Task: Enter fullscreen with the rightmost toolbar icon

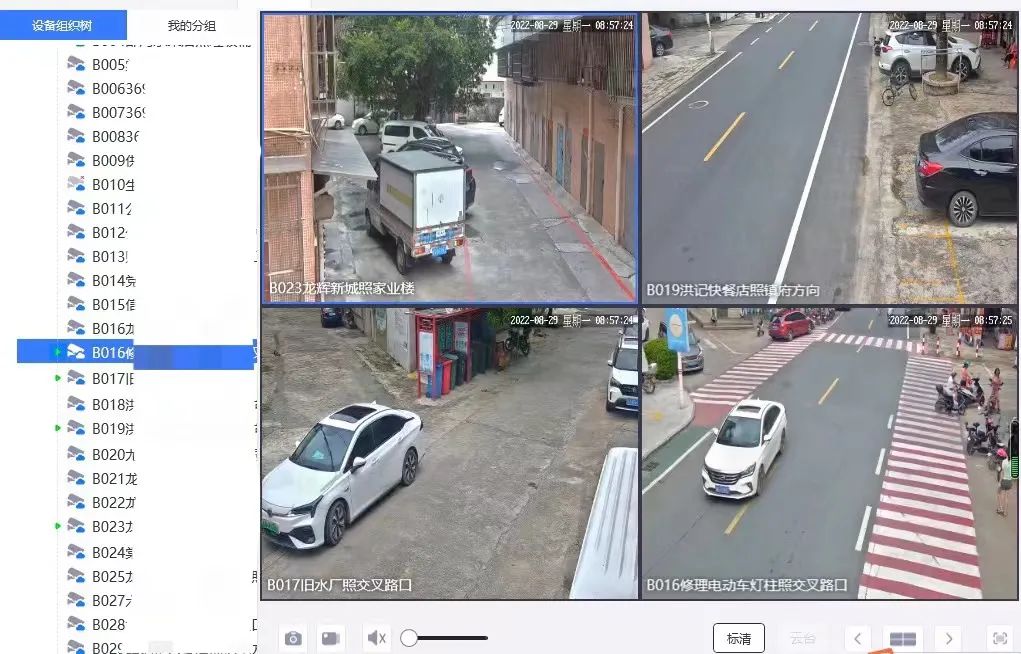Action: pyautogui.click(x=998, y=638)
